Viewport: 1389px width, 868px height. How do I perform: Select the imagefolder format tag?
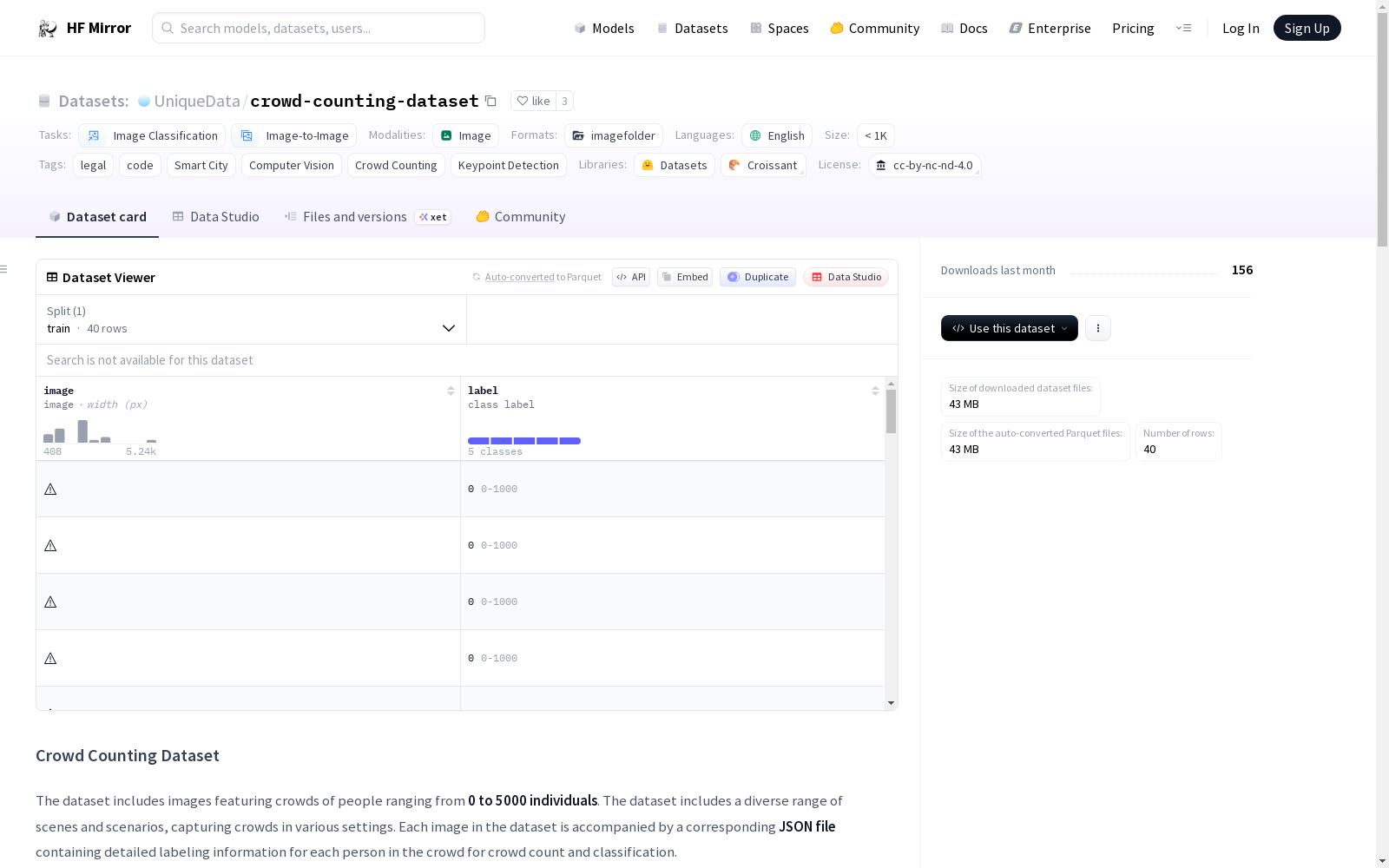pos(614,135)
